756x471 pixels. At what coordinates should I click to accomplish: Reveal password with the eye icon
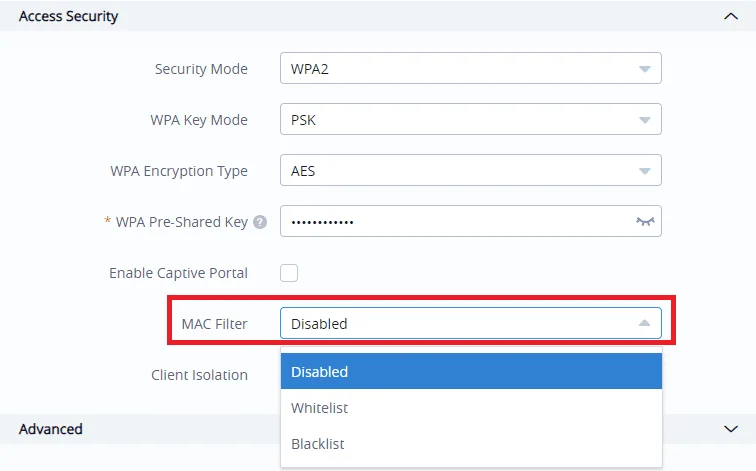click(x=645, y=221)
